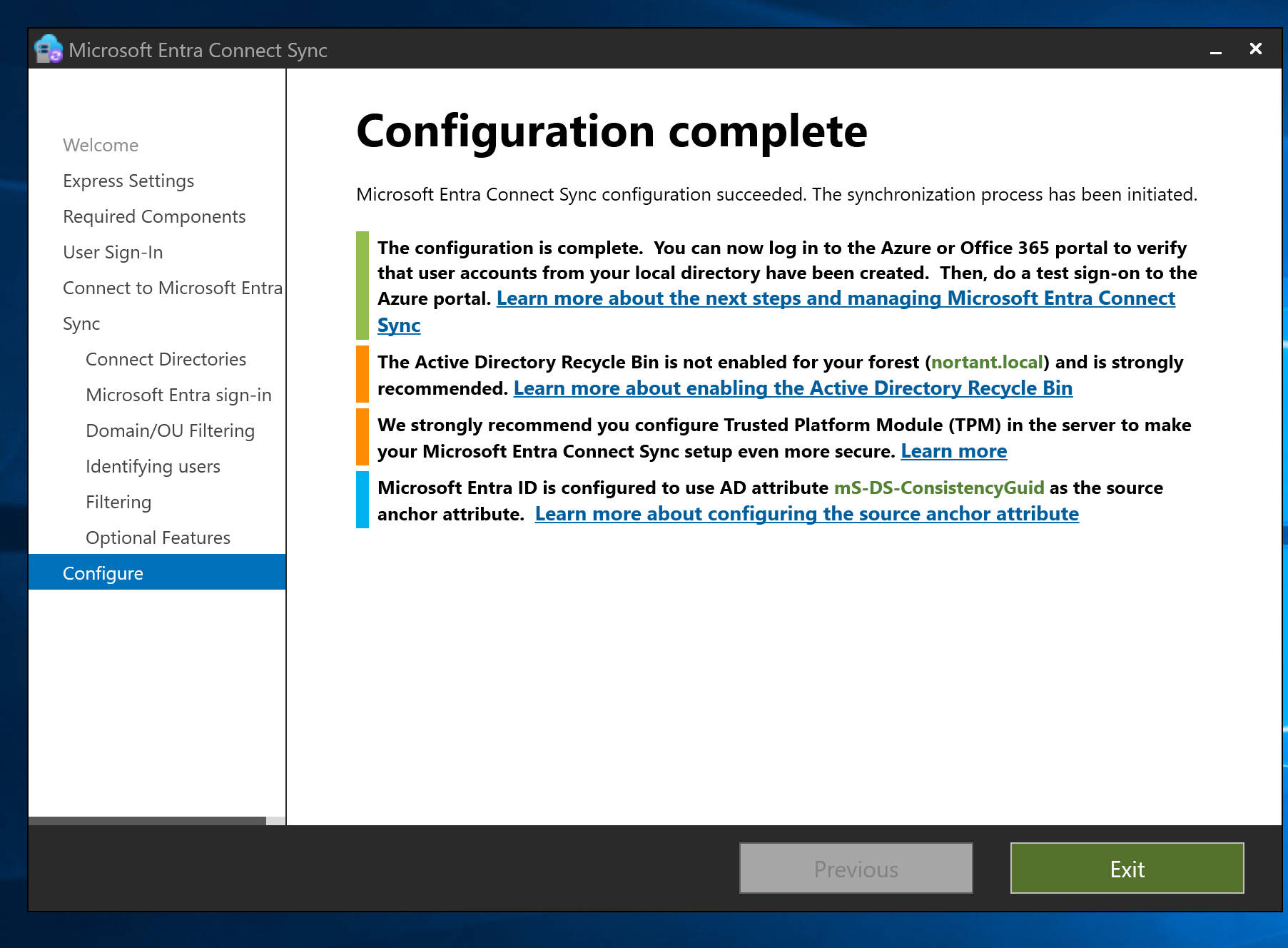Click the TPM Learn more link

[x=953, y=451]
